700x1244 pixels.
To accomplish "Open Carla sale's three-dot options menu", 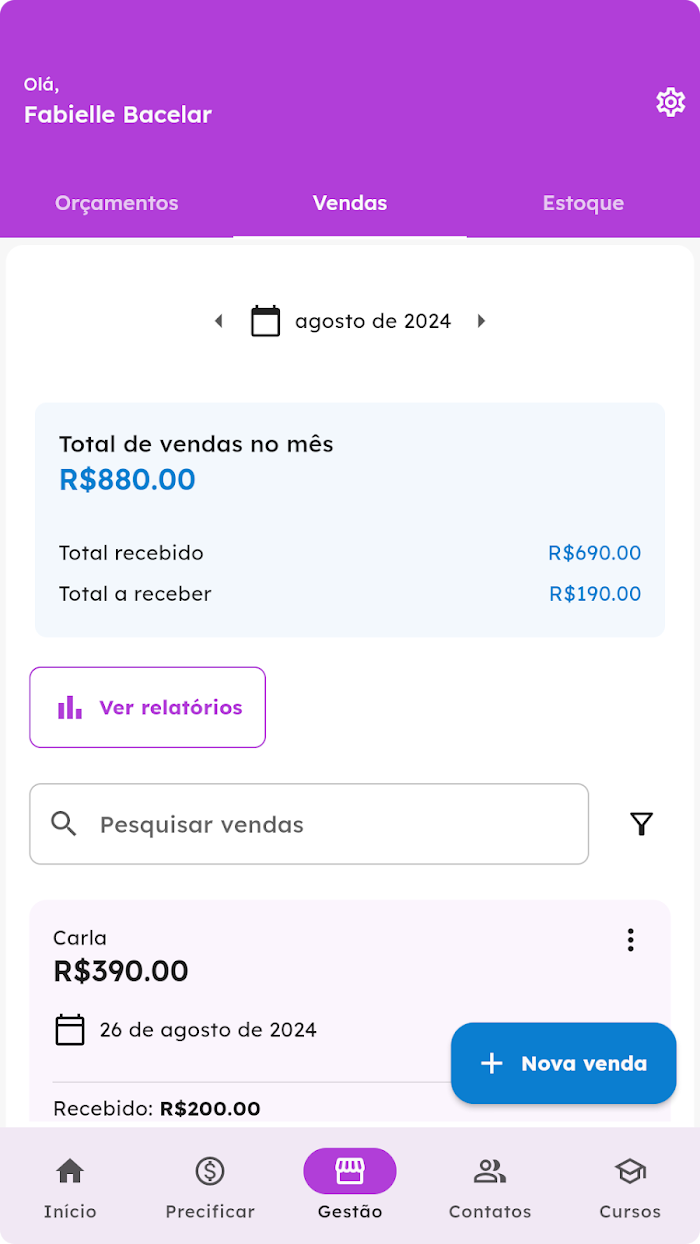I will point(630,940).
